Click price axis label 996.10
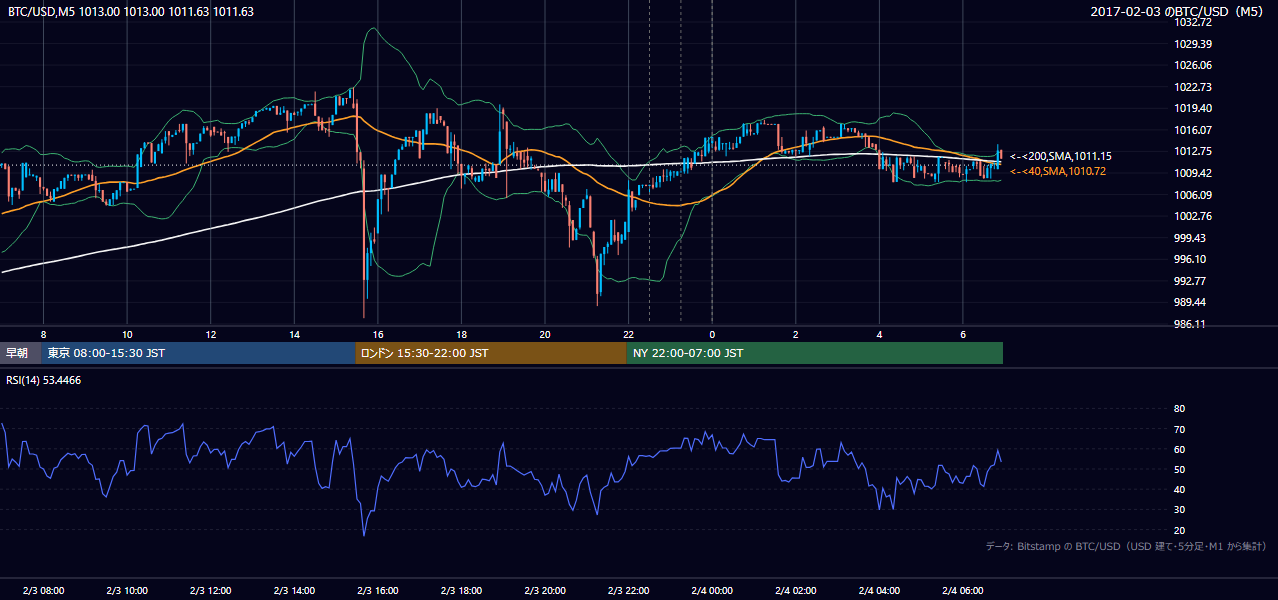1278x600 pixels. click(x=1190, y=259)
